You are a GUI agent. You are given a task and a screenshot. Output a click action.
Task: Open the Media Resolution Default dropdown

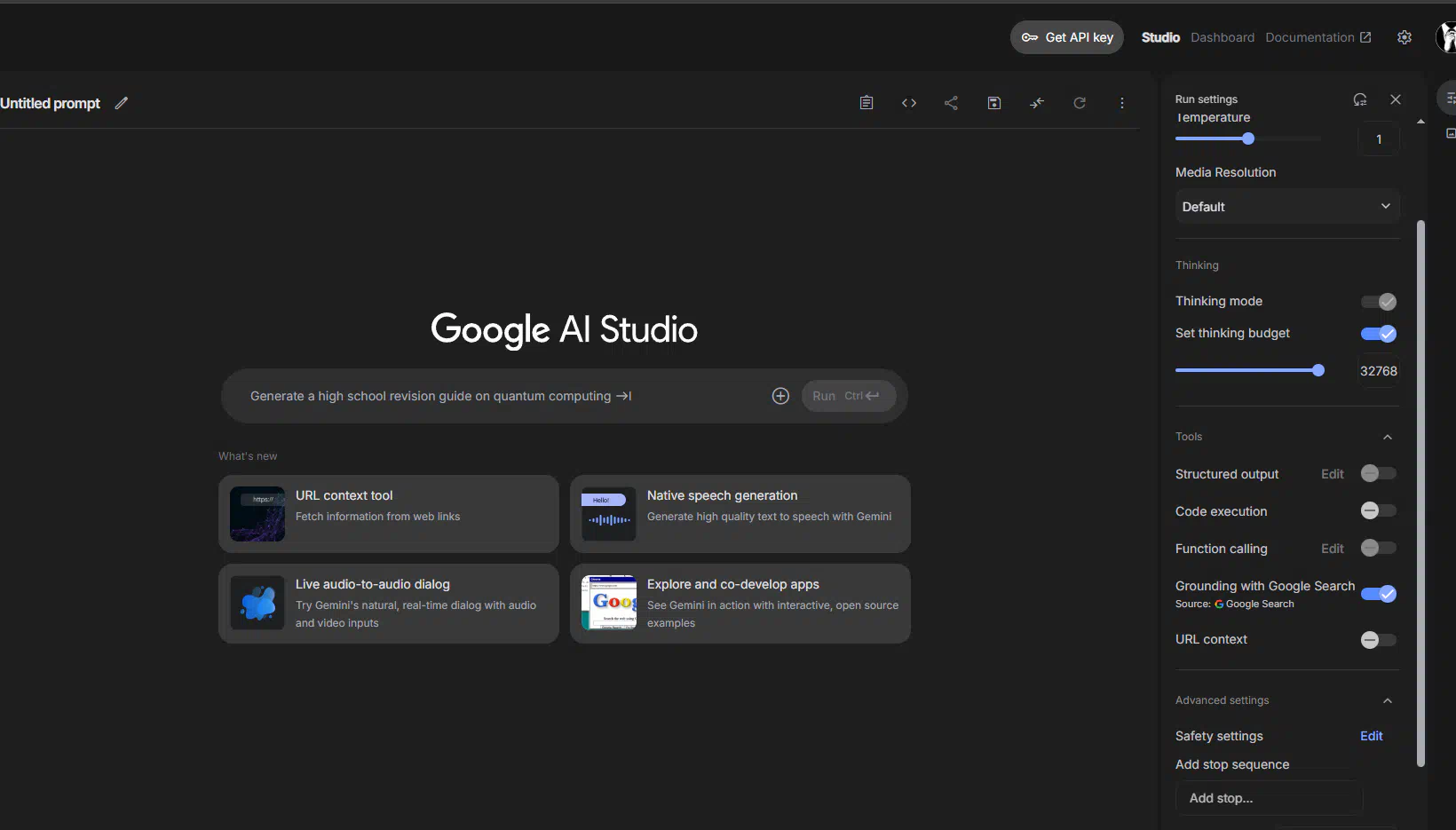(x=1287, y=206)
